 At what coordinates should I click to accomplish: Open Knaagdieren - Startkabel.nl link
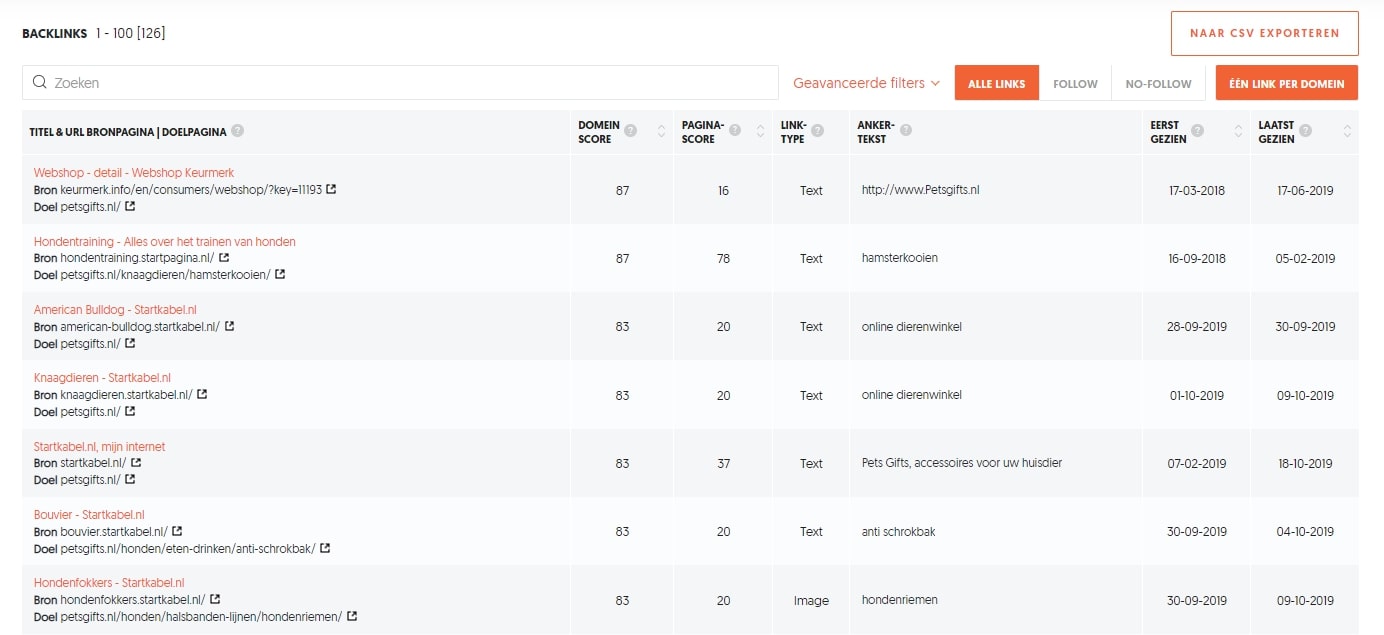click(x=103, y=378)
